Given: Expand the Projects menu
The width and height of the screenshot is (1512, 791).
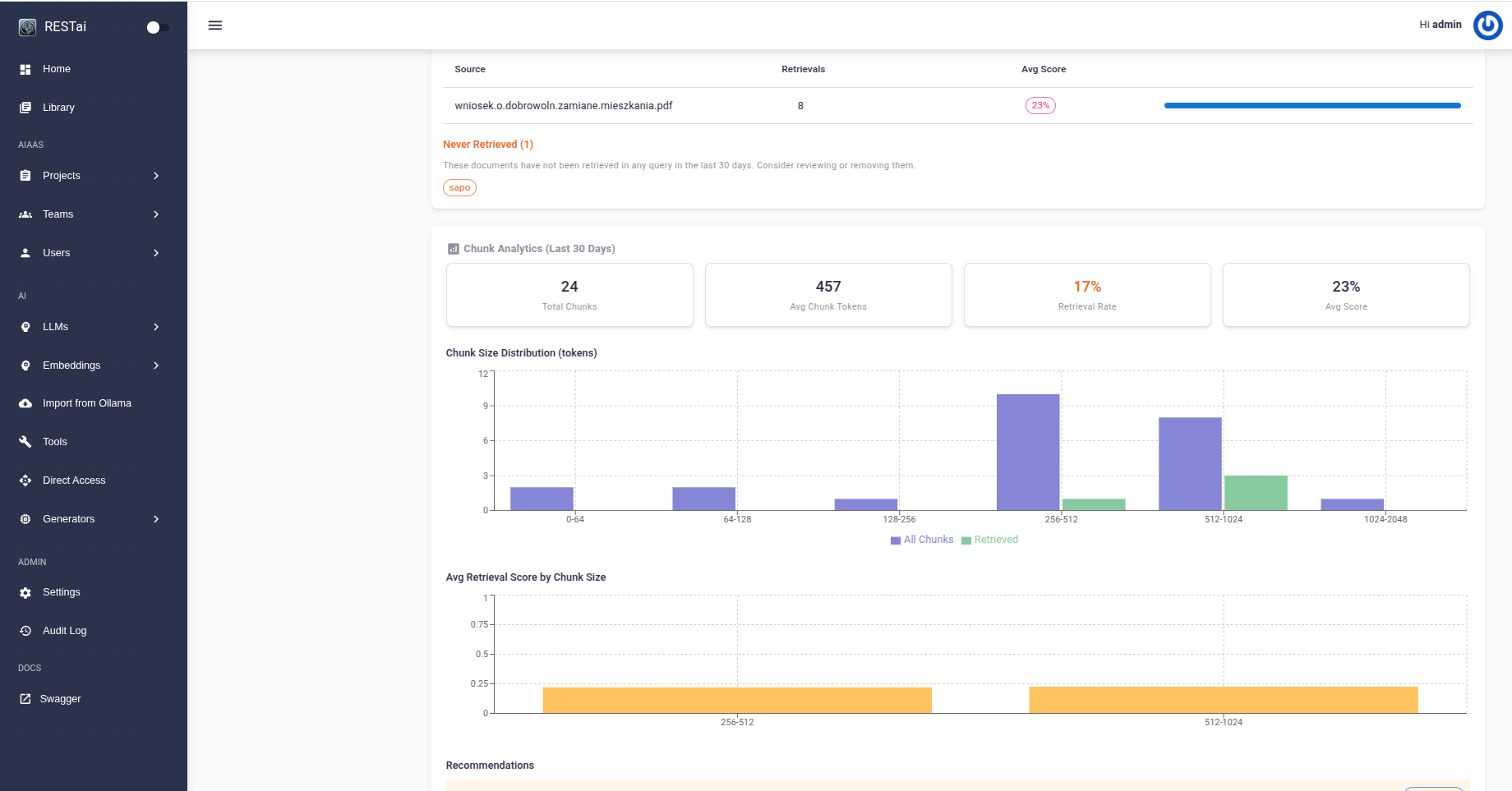Looking at the screenshot, I should [x=62, y=175].
